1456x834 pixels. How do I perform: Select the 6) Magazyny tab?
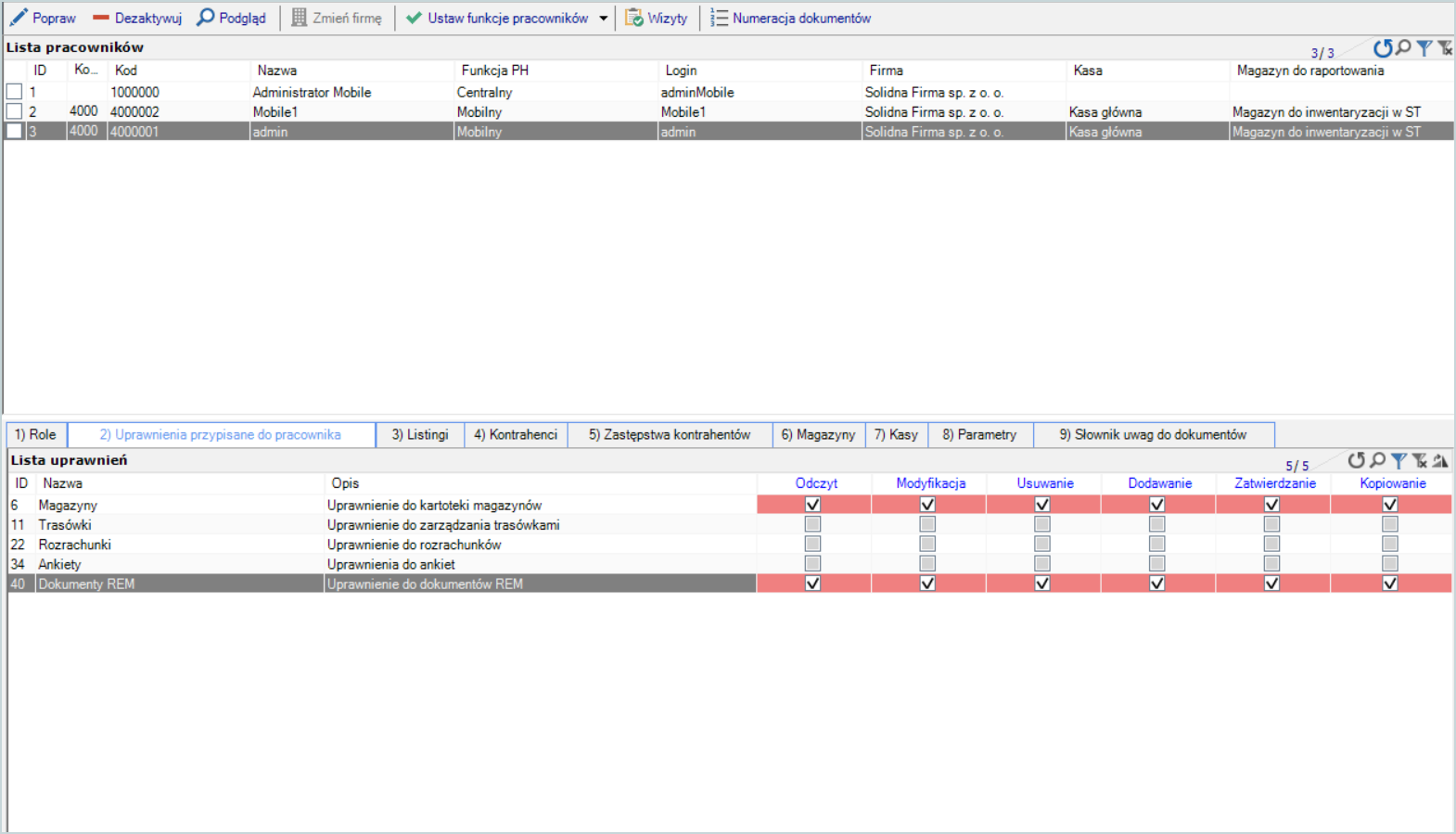818,434
